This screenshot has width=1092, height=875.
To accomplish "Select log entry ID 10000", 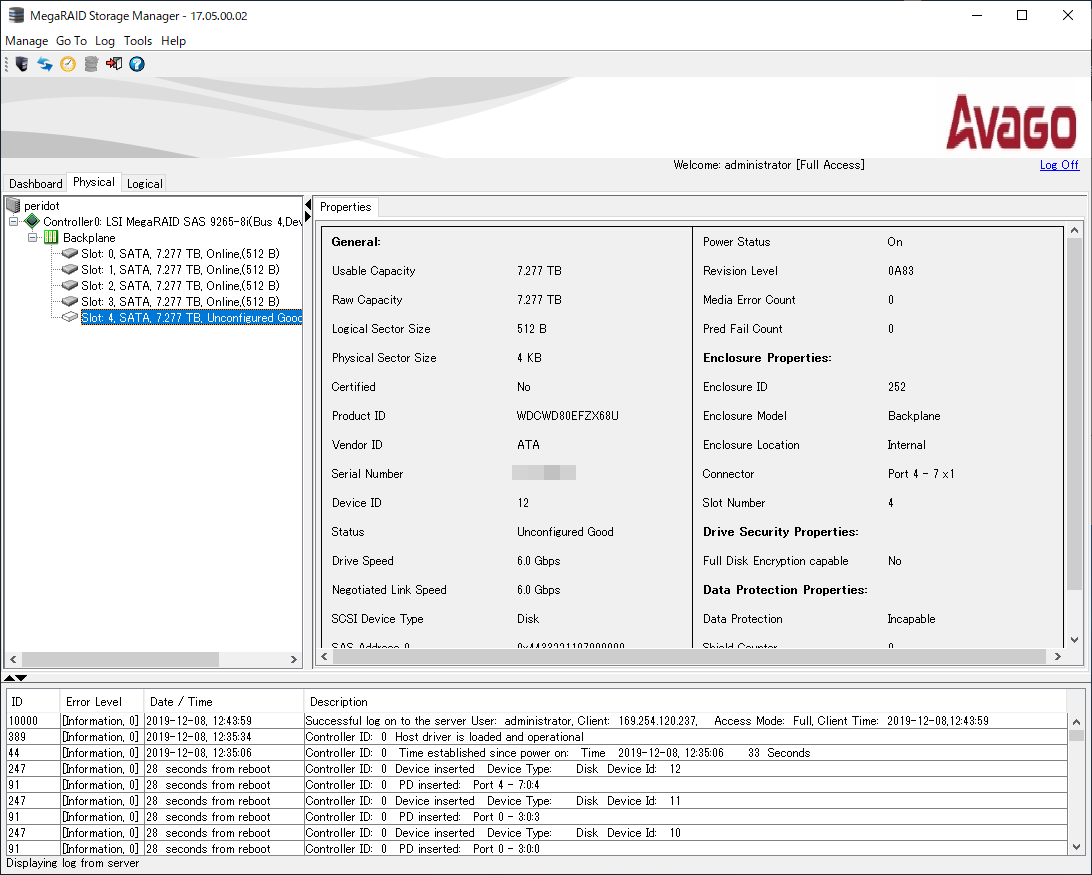I will click(x=537, y=720).
